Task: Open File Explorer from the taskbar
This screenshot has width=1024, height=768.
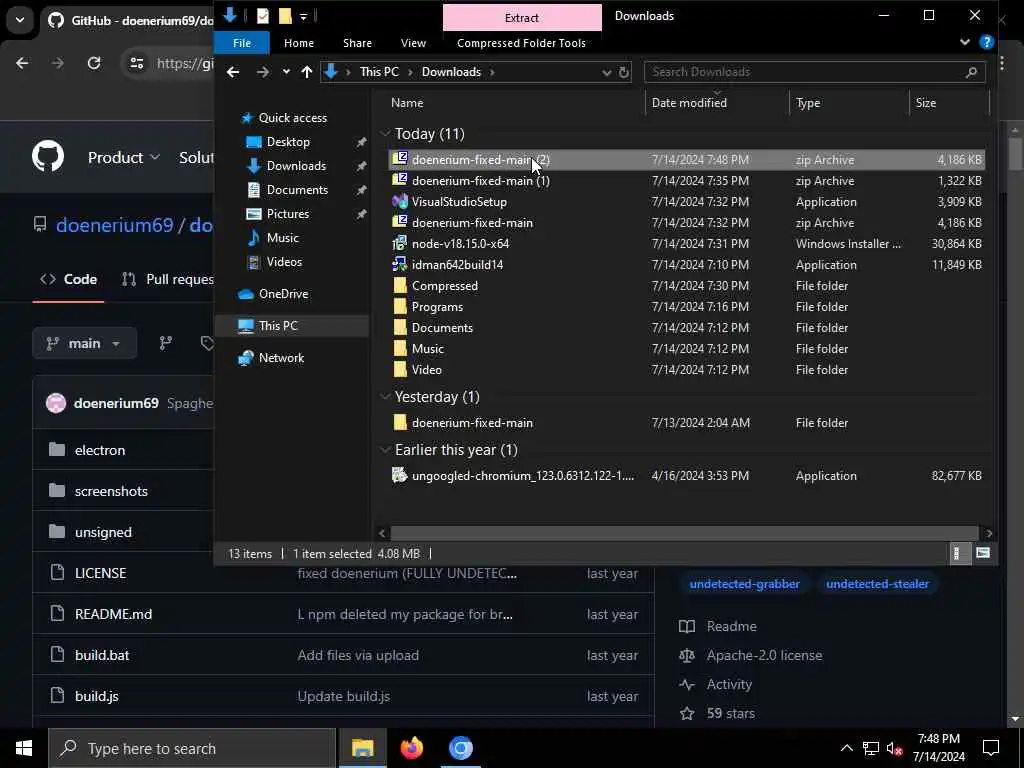Action: (x=362, y=748)
